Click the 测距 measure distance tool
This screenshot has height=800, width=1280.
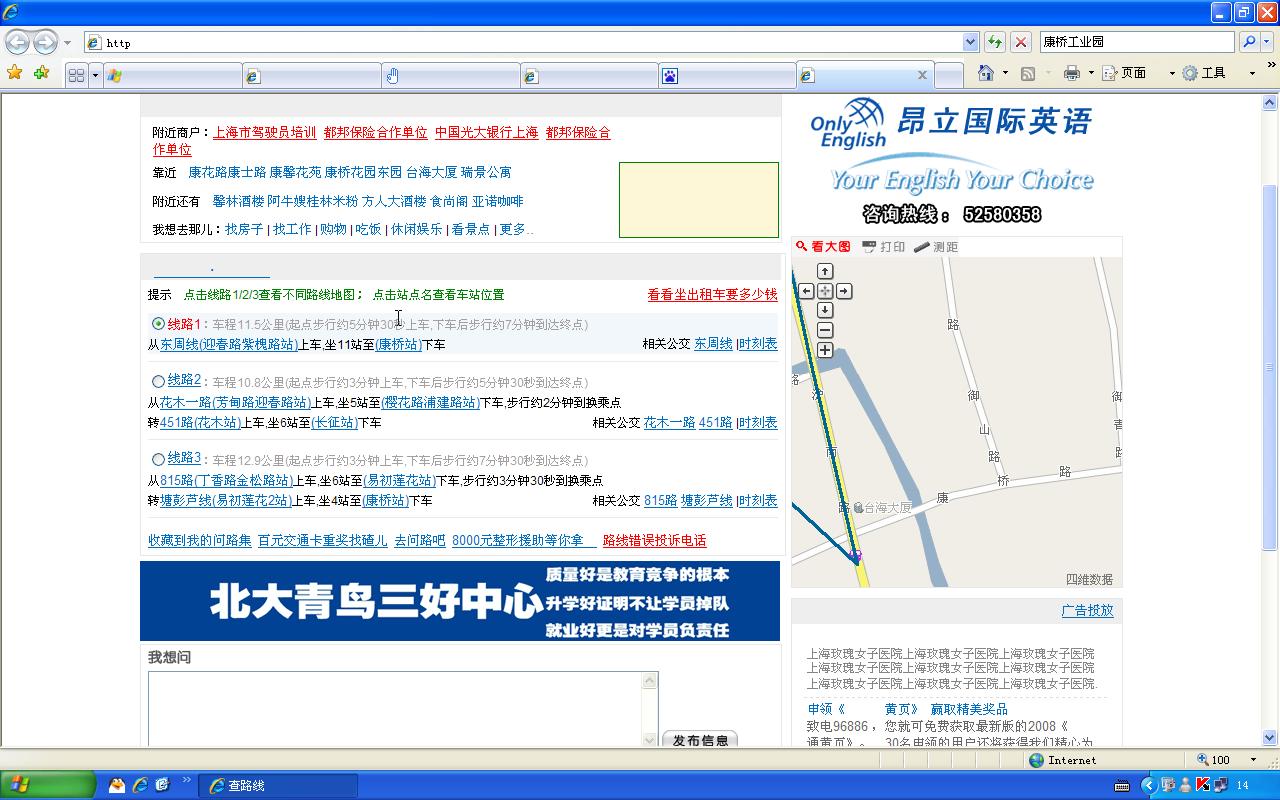coord(936,247)
